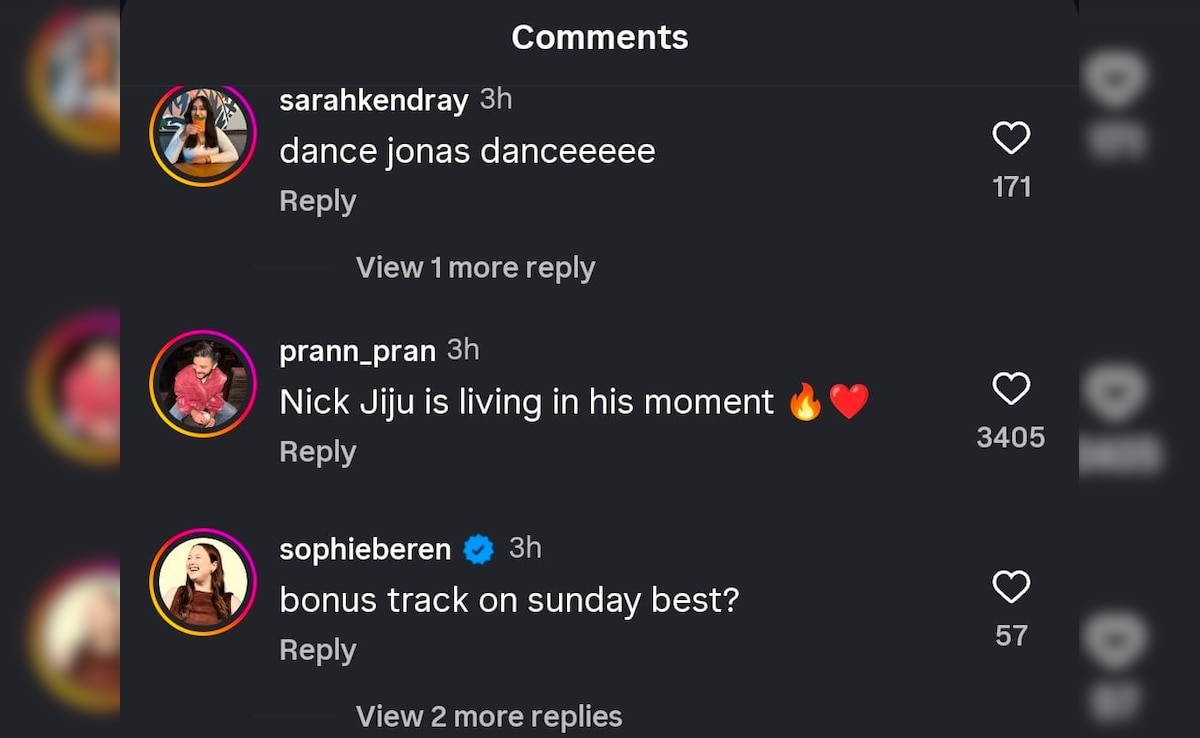Click the prann_pran username
Screen dimensions: 1200x738
357,351
